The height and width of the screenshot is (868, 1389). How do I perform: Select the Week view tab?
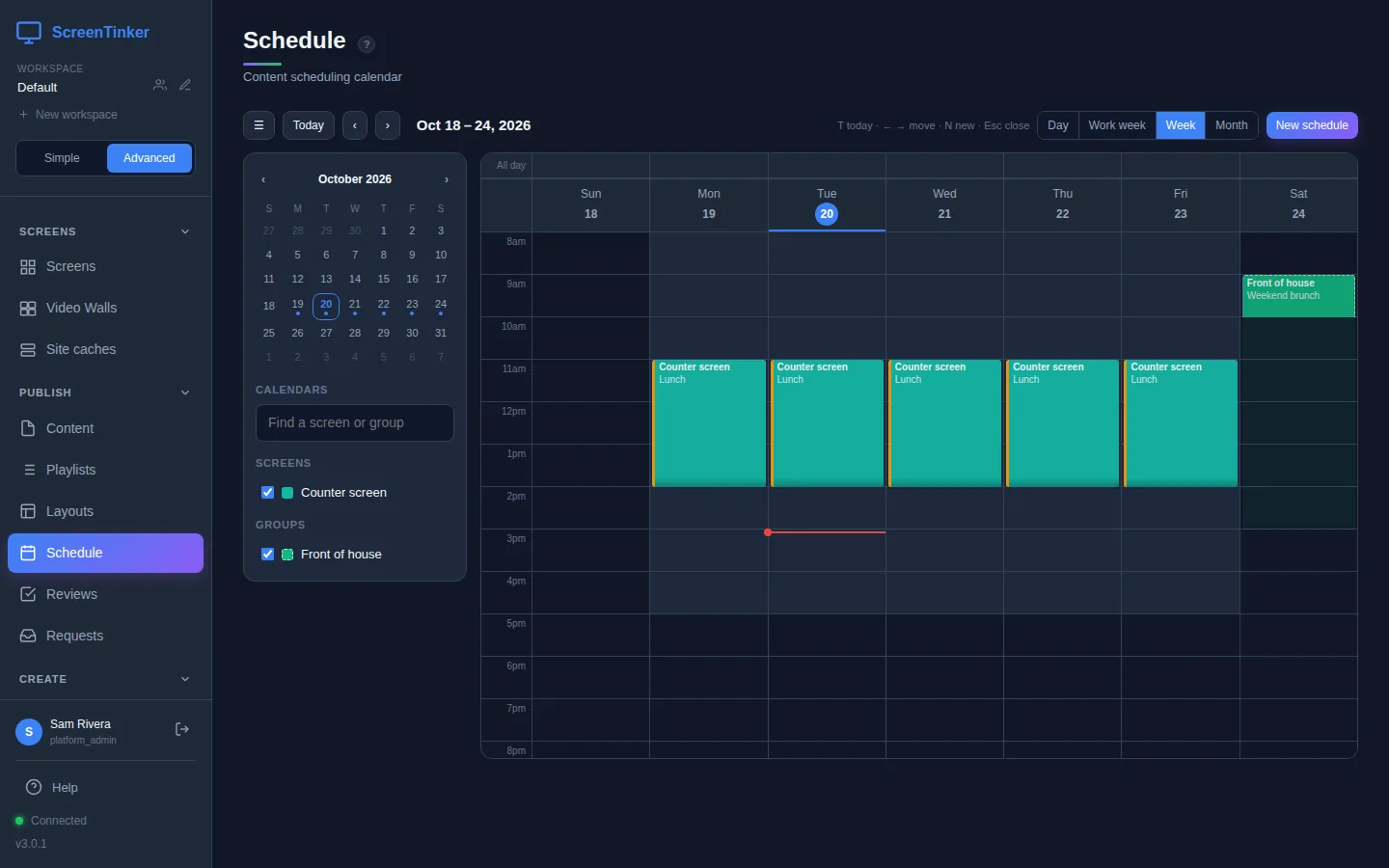coord(1181,125)
